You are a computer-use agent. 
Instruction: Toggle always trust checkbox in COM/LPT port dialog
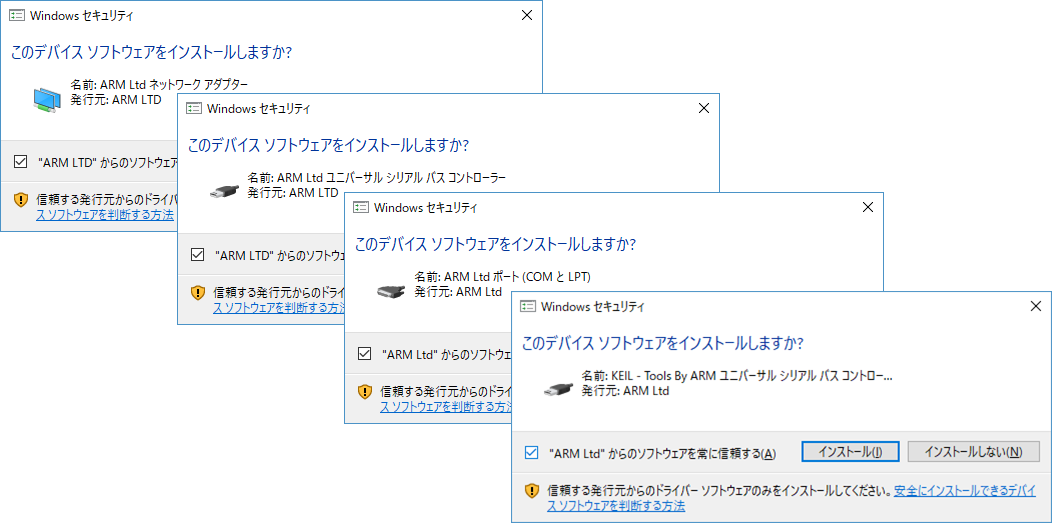pos(364,353)
